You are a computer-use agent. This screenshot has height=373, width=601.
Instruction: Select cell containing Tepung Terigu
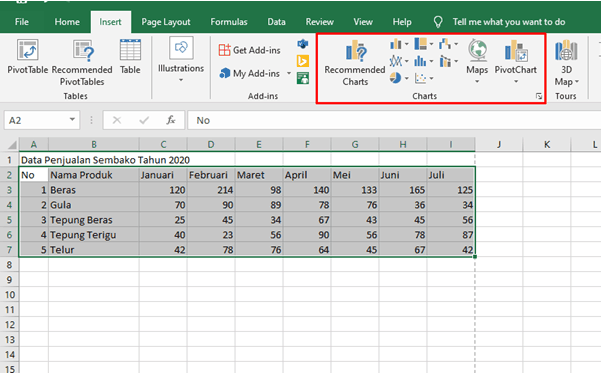[x=94, y=235]
